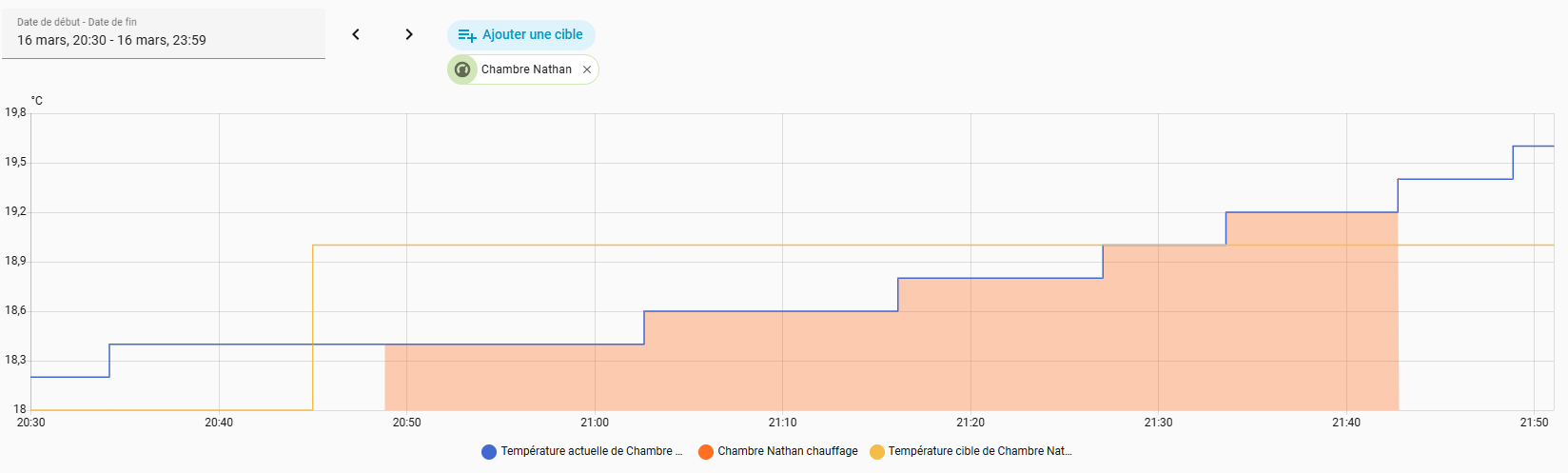Hide the Température cible de Chambre series
Image resolution: width=1568 pixels, height=473 pixels.
[x=979, y=451]
